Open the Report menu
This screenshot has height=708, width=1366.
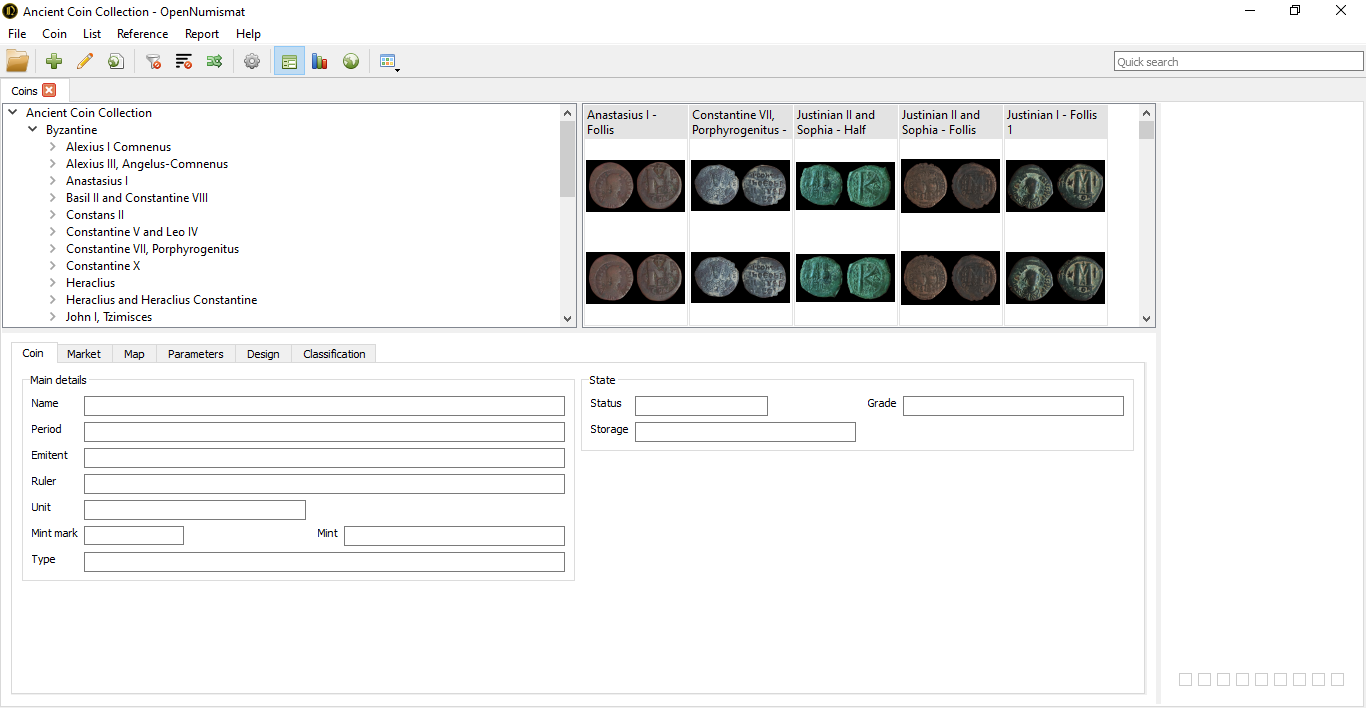(x=202, y=34)
